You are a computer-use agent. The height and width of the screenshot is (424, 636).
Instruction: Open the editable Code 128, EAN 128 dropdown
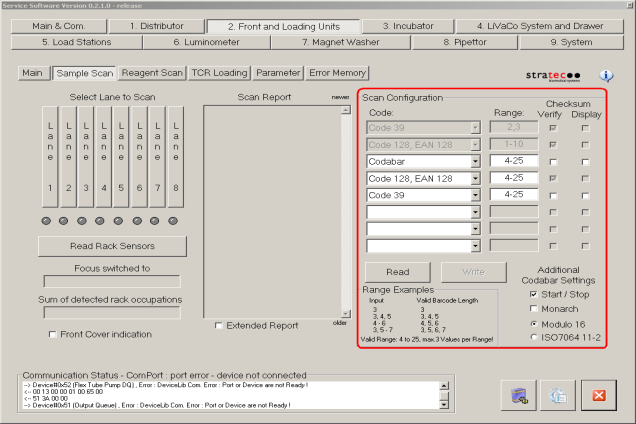(x=475, y=178)
